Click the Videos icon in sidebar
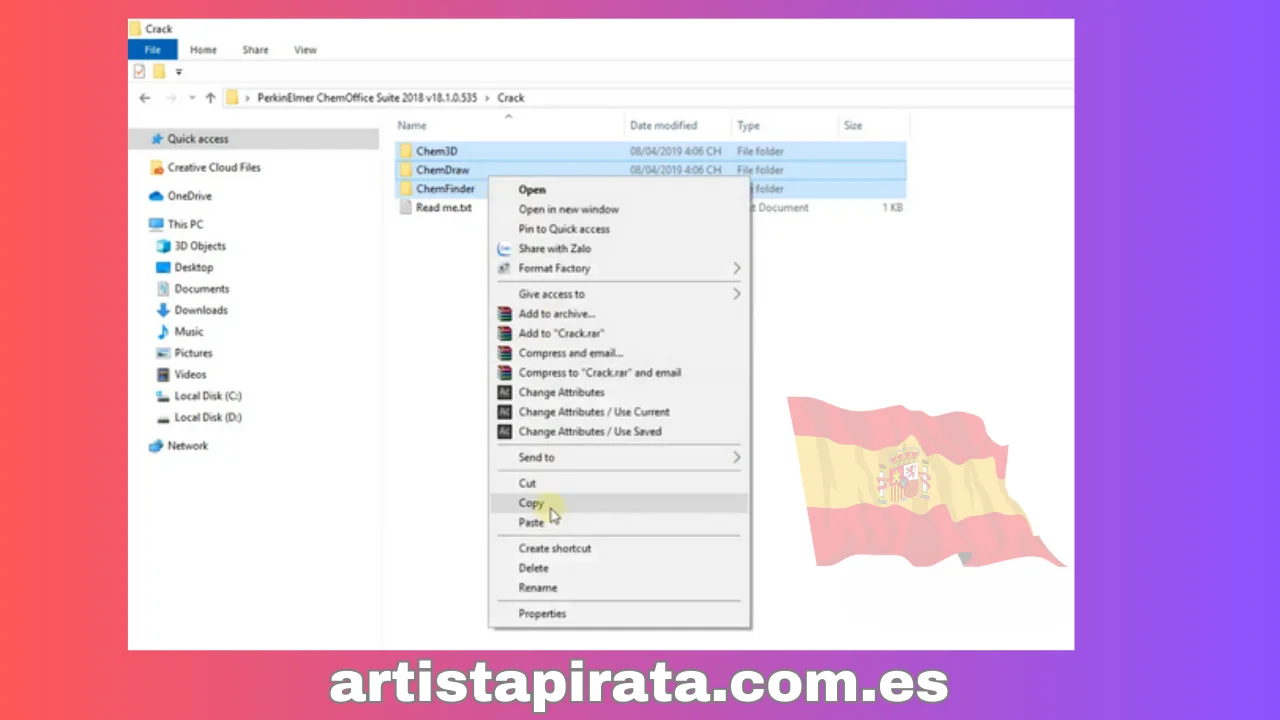Viewport: 1280px width, 720px height. click(164, 374)
